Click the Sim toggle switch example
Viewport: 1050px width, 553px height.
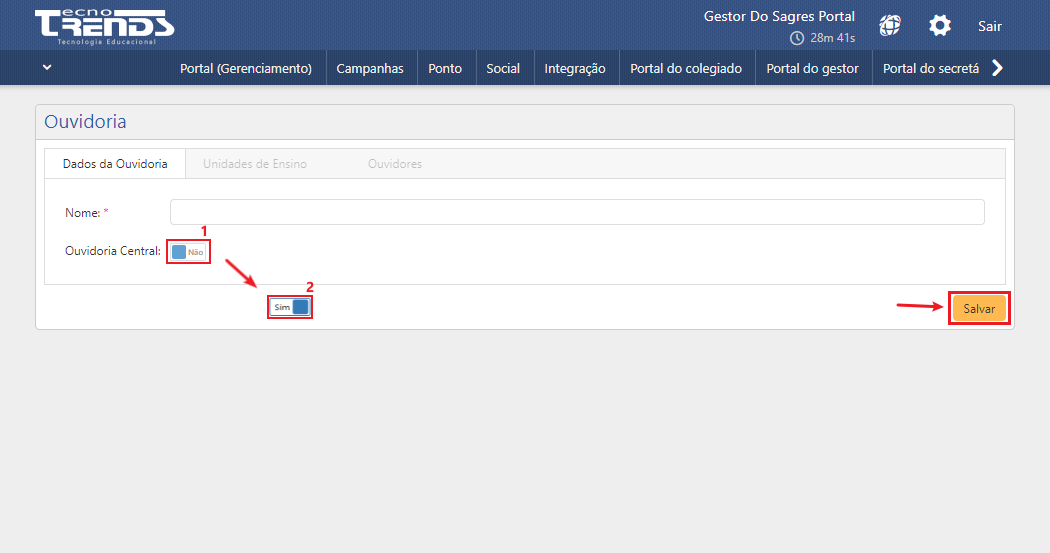point(290,307)
